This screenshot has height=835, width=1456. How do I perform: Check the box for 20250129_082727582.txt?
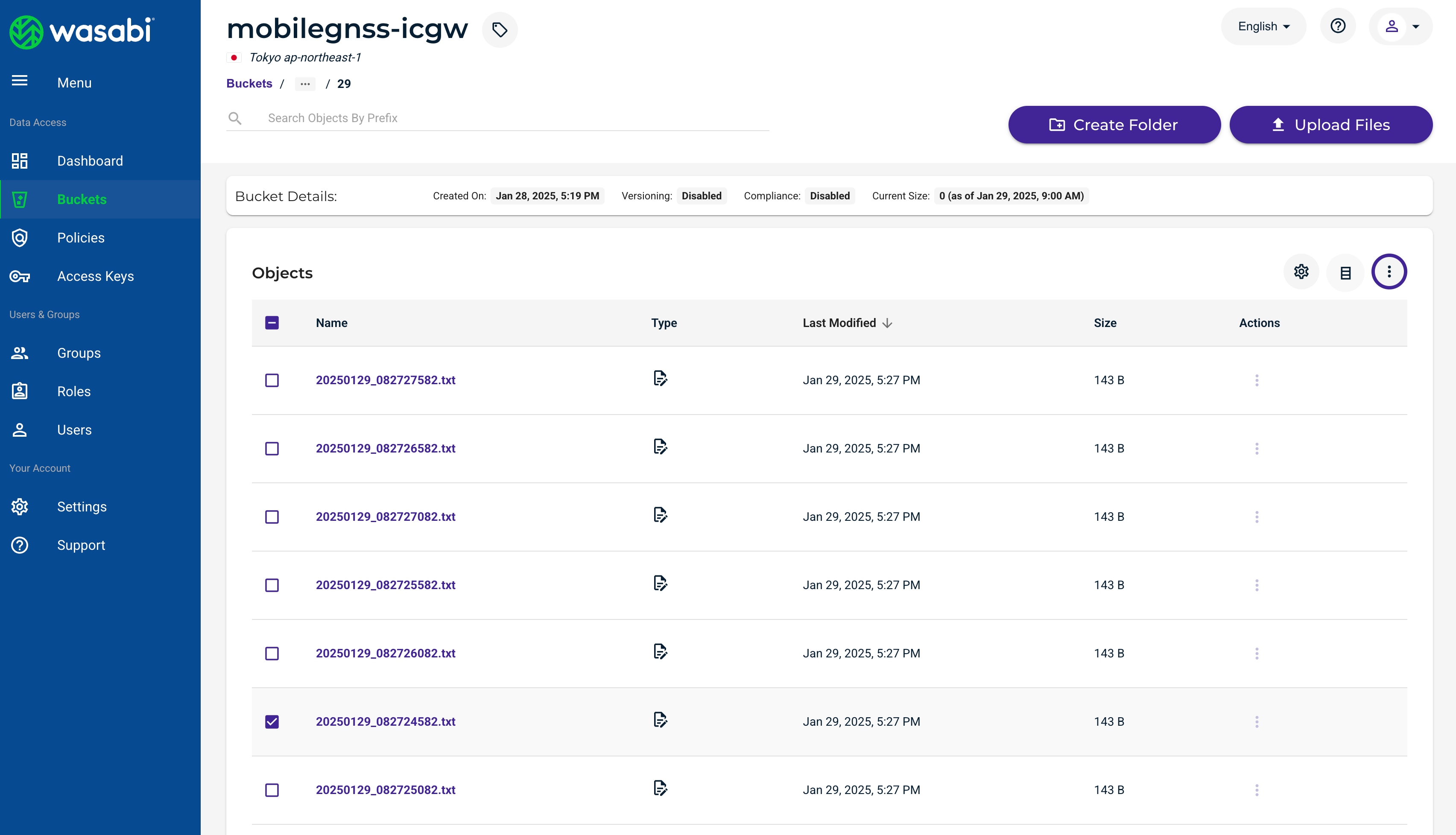coord(272,380)
